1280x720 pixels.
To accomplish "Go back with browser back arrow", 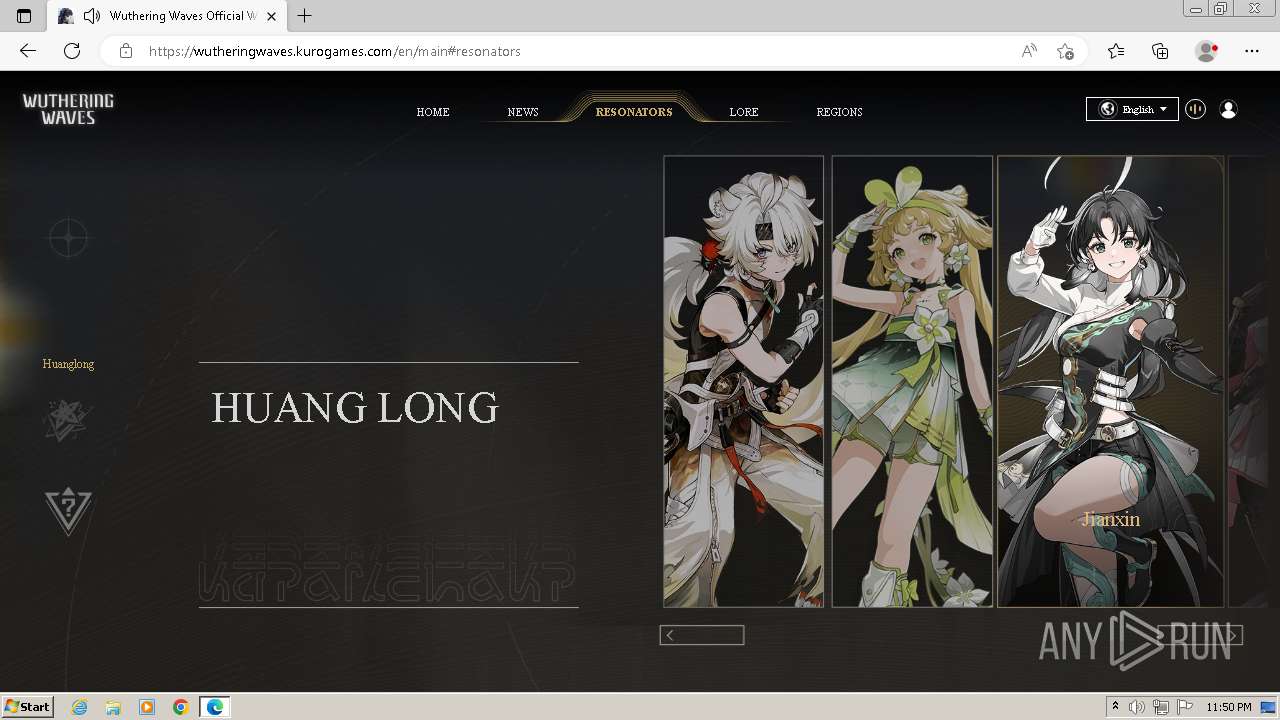I will 28,51.
